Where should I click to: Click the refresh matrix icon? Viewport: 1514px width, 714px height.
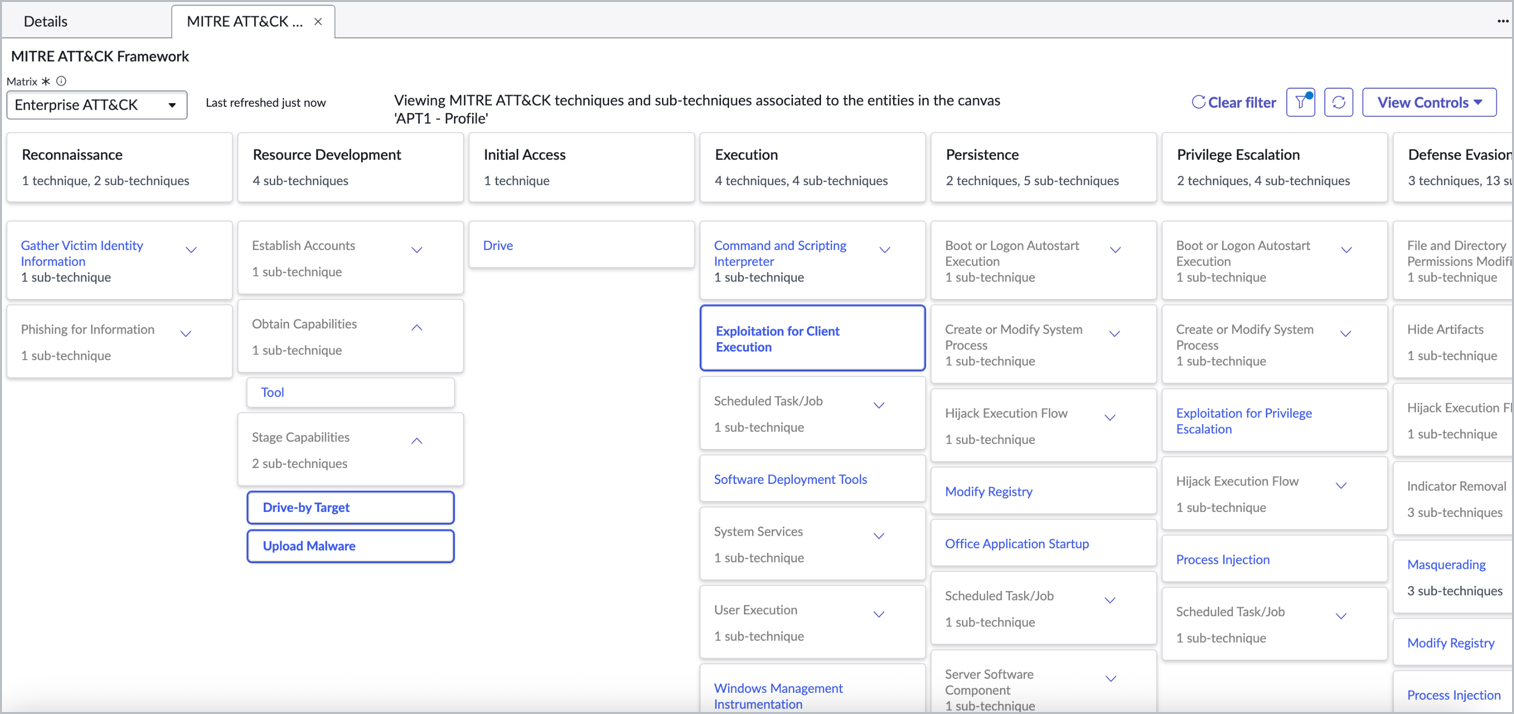1338,102
